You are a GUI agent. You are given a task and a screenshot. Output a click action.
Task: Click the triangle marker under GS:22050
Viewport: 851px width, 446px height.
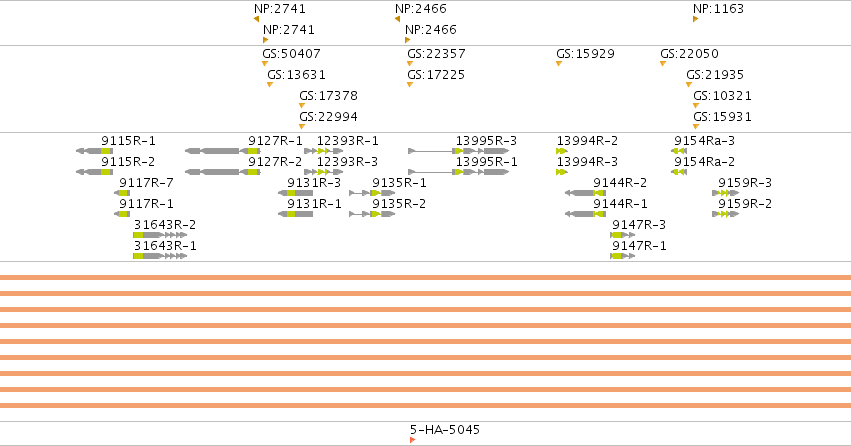(663, 63)
